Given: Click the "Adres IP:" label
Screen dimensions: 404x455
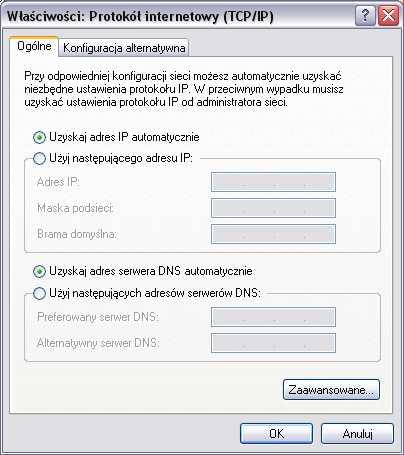Looking at the screenshot, I should [58, 182].
